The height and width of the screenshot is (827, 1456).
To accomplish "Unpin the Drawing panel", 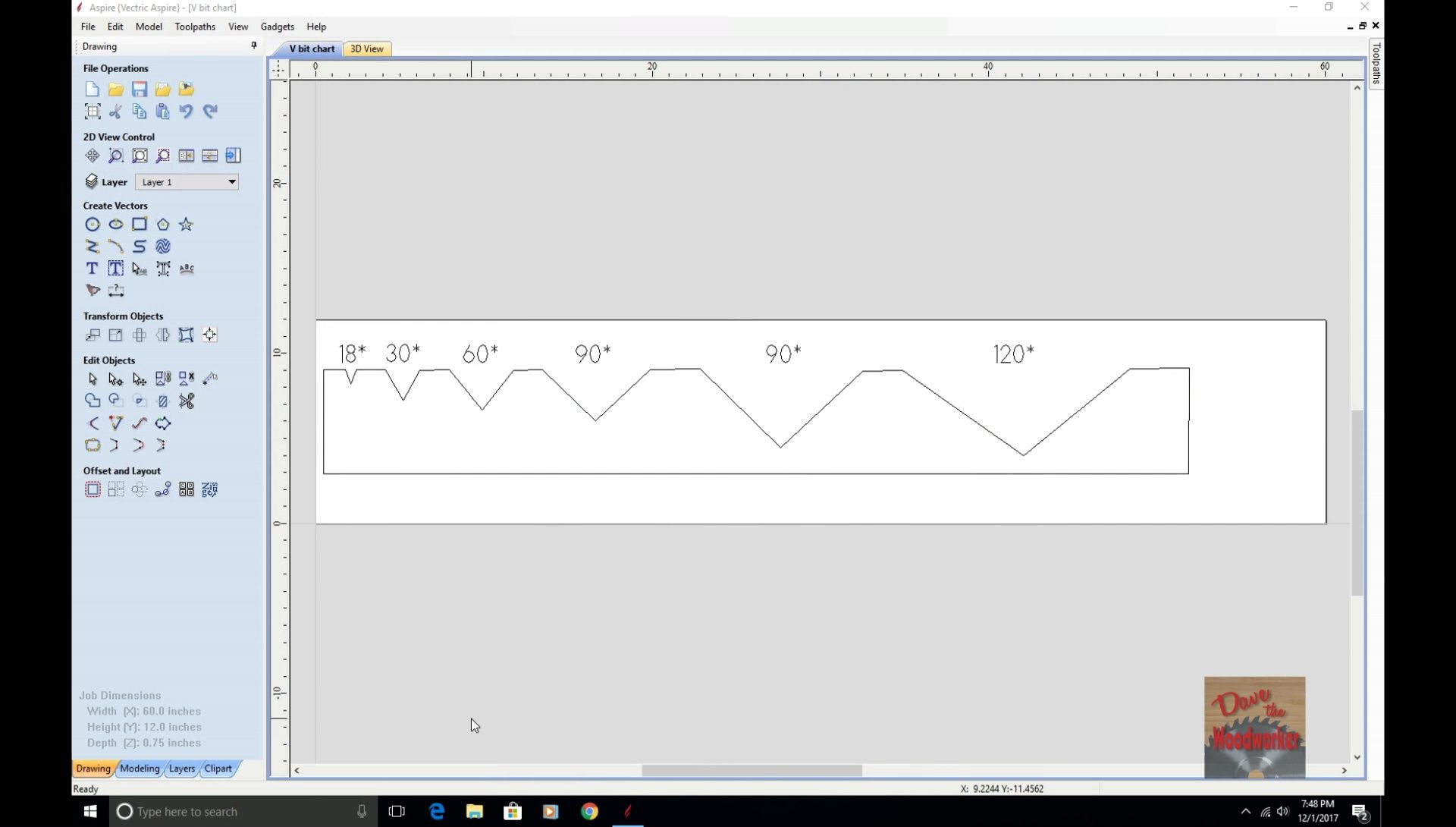I will pos(253,46).
